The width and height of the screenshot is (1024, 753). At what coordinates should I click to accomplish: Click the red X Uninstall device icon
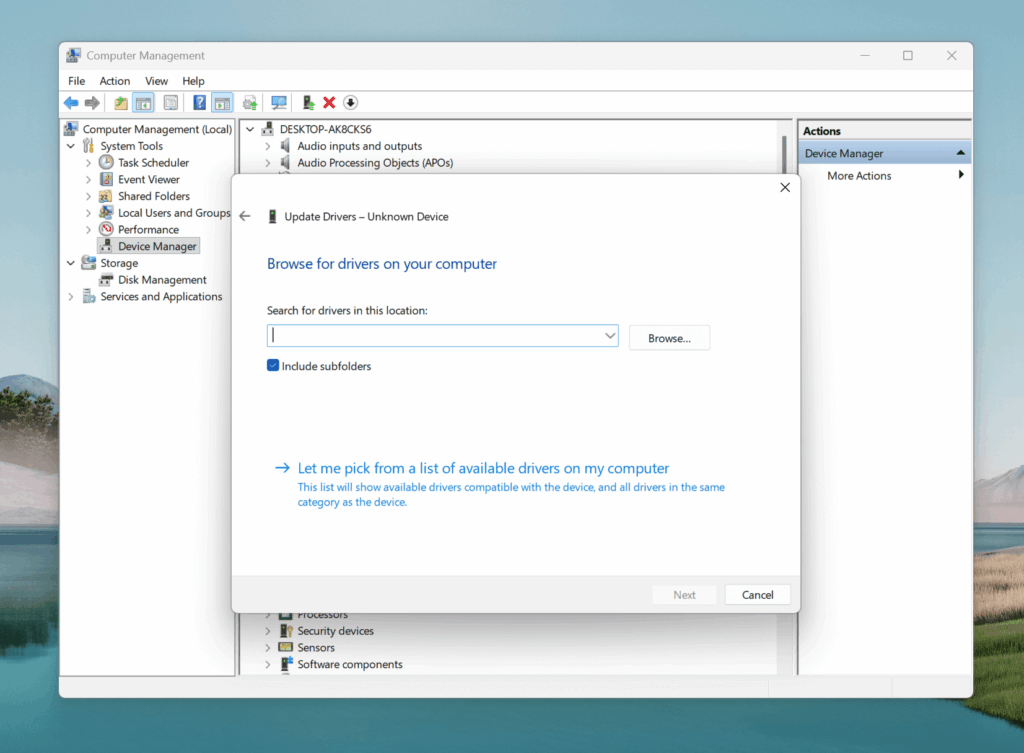pyautogui.click(x=329, y=103)
